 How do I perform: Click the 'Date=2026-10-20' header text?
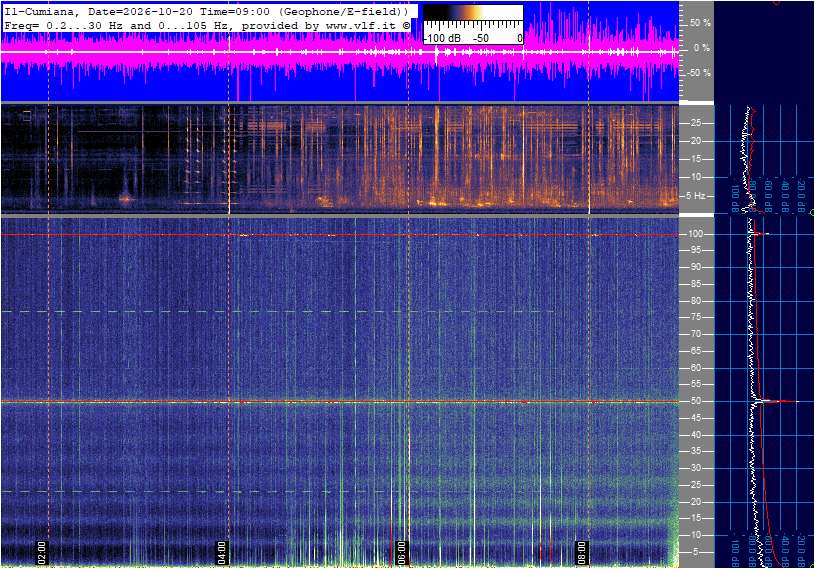[x=140, y=11]
